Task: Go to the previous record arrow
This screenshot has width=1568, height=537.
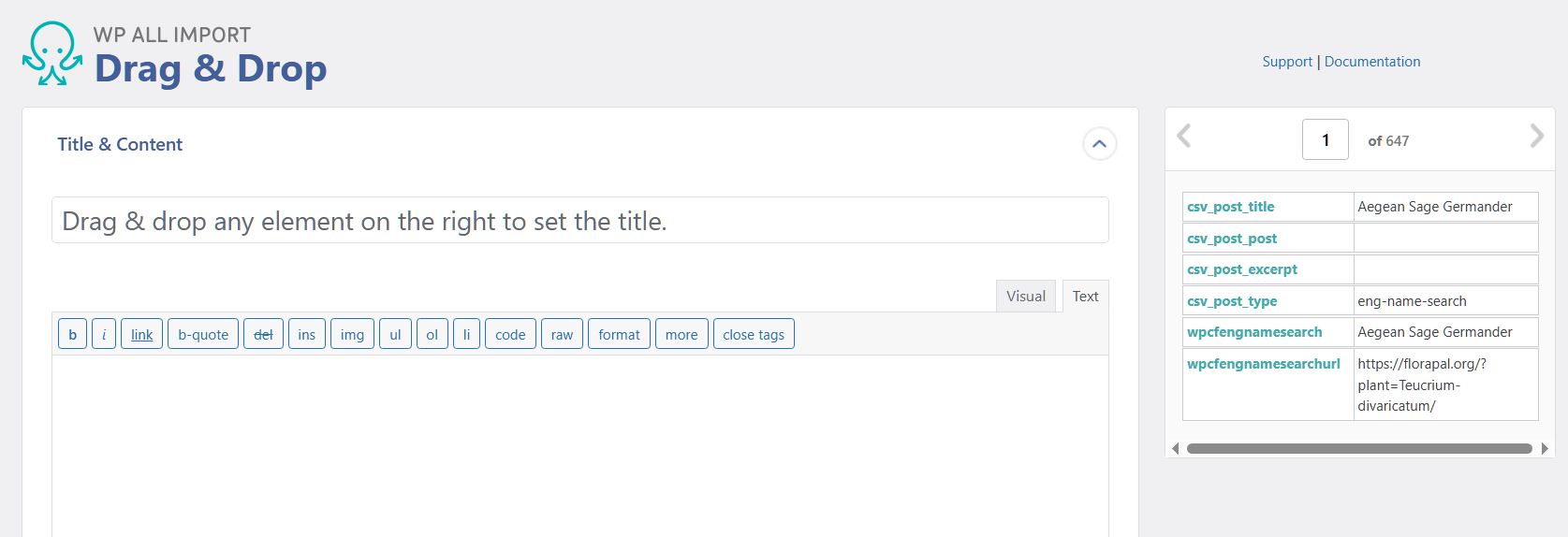Action: [x=1184, y=137]
